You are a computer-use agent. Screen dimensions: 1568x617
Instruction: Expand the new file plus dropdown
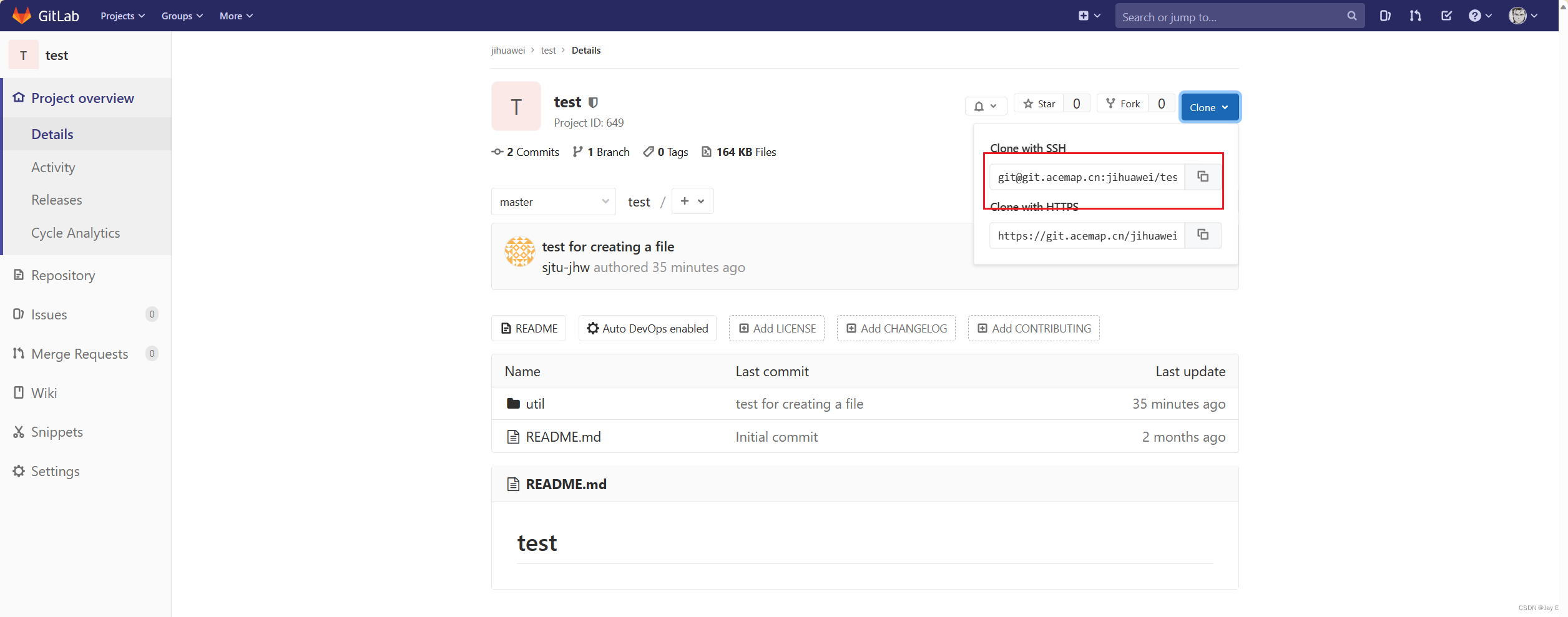tap(692, 201)
